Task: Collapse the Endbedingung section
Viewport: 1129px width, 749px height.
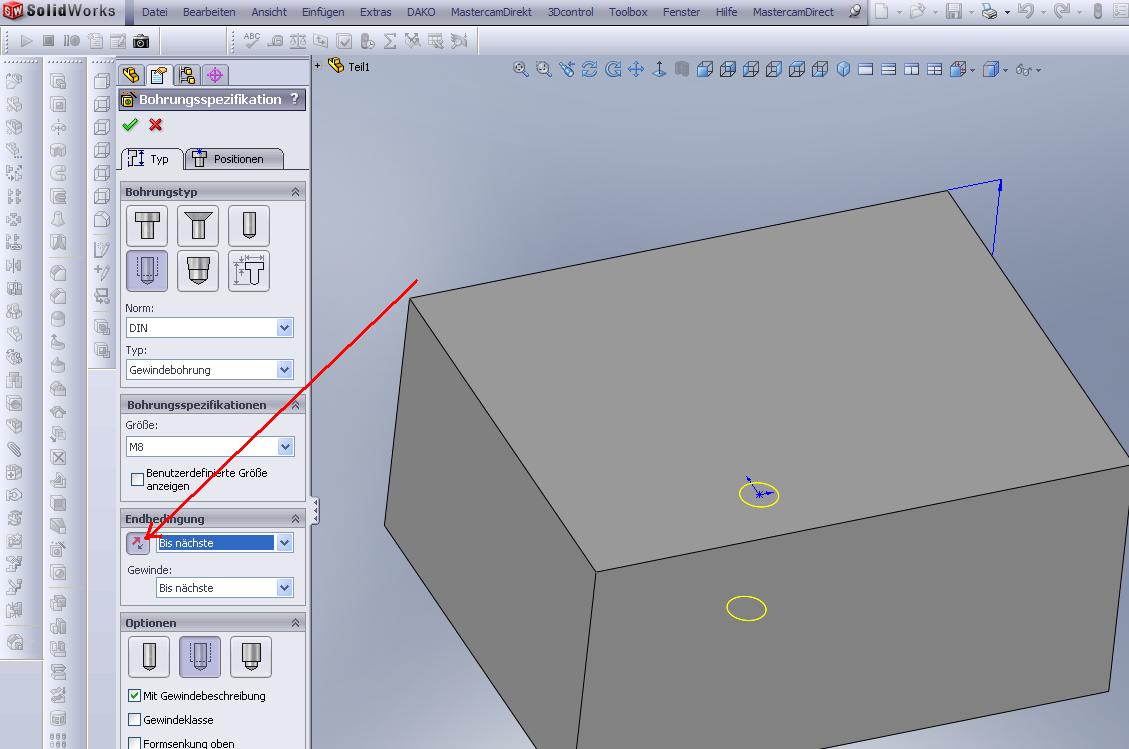Action: (x=295, y=519)
